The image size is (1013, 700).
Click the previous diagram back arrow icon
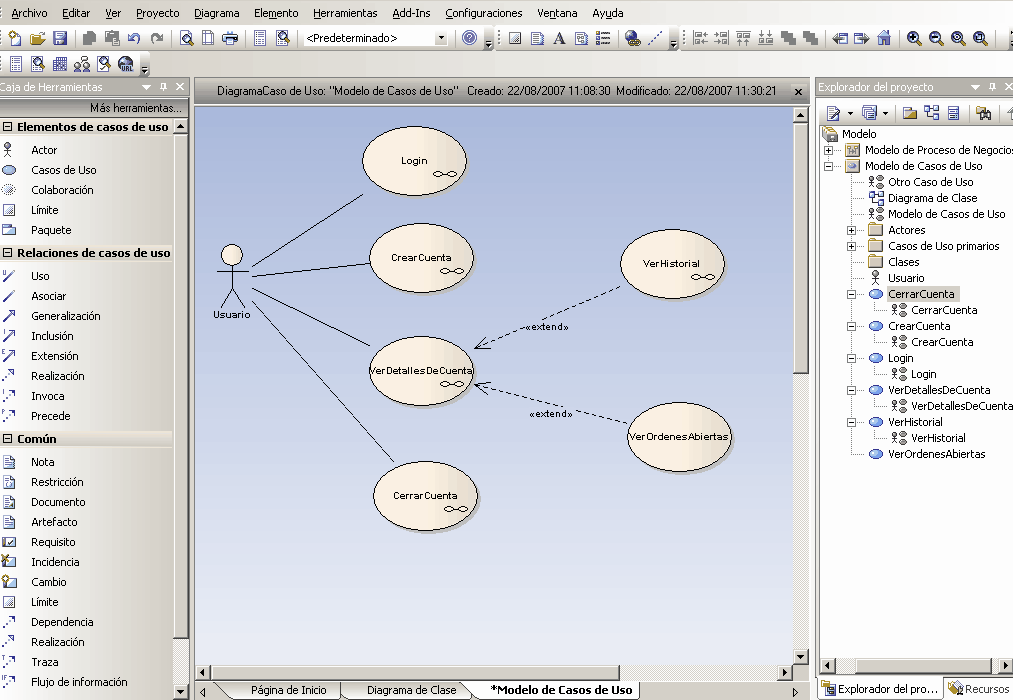[840, 39]
